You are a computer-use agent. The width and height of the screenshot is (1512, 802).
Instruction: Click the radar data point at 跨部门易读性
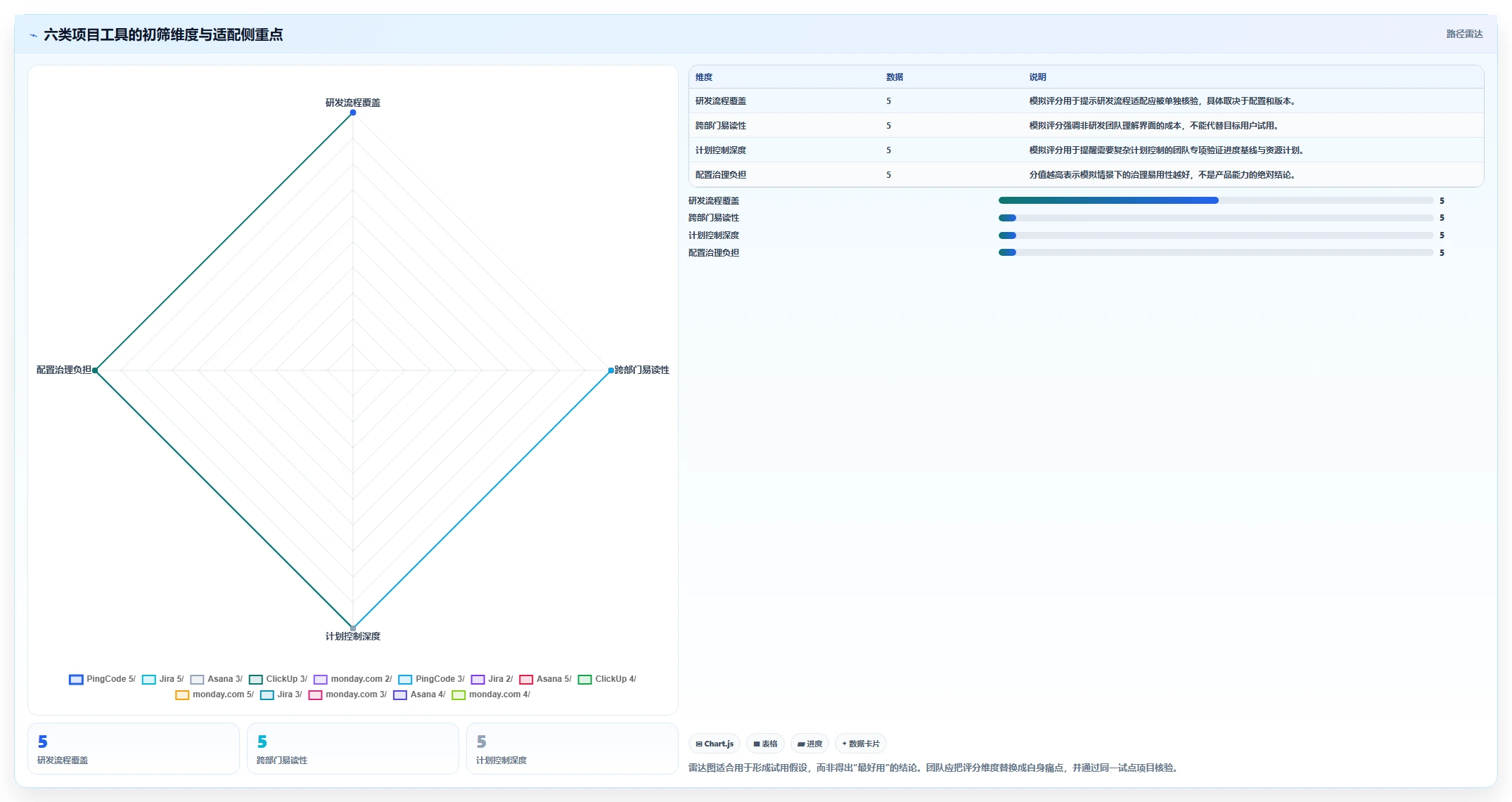(611, 370)
